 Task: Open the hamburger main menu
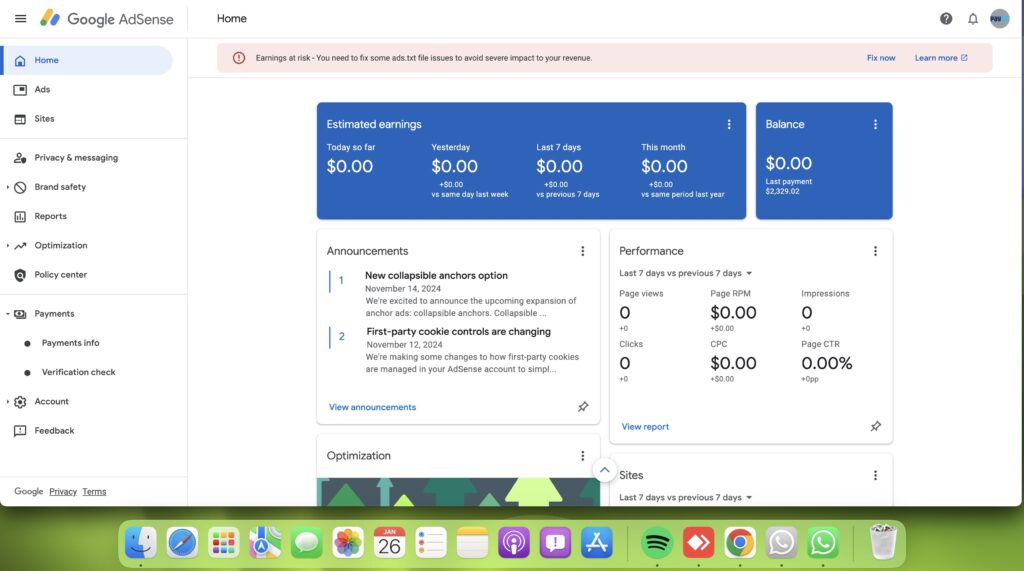(20, 19)
